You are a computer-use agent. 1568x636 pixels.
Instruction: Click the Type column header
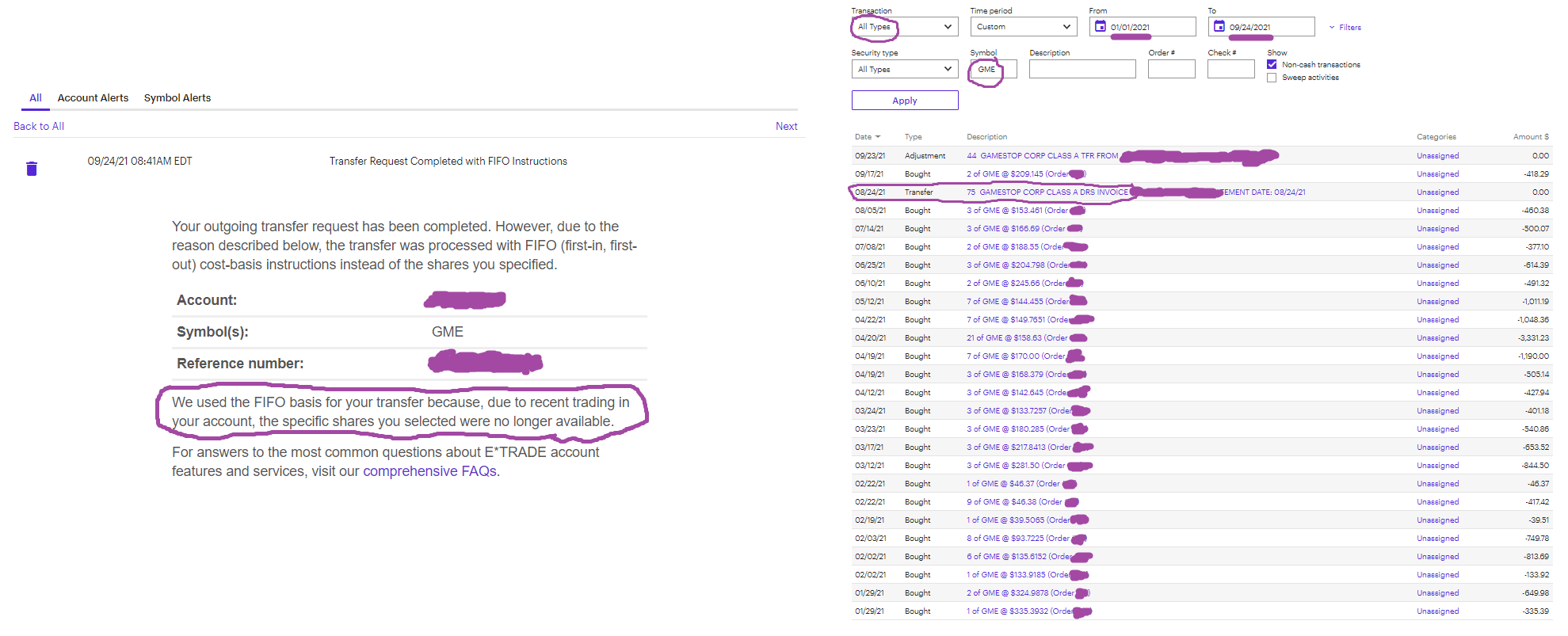tap(914, 137)
